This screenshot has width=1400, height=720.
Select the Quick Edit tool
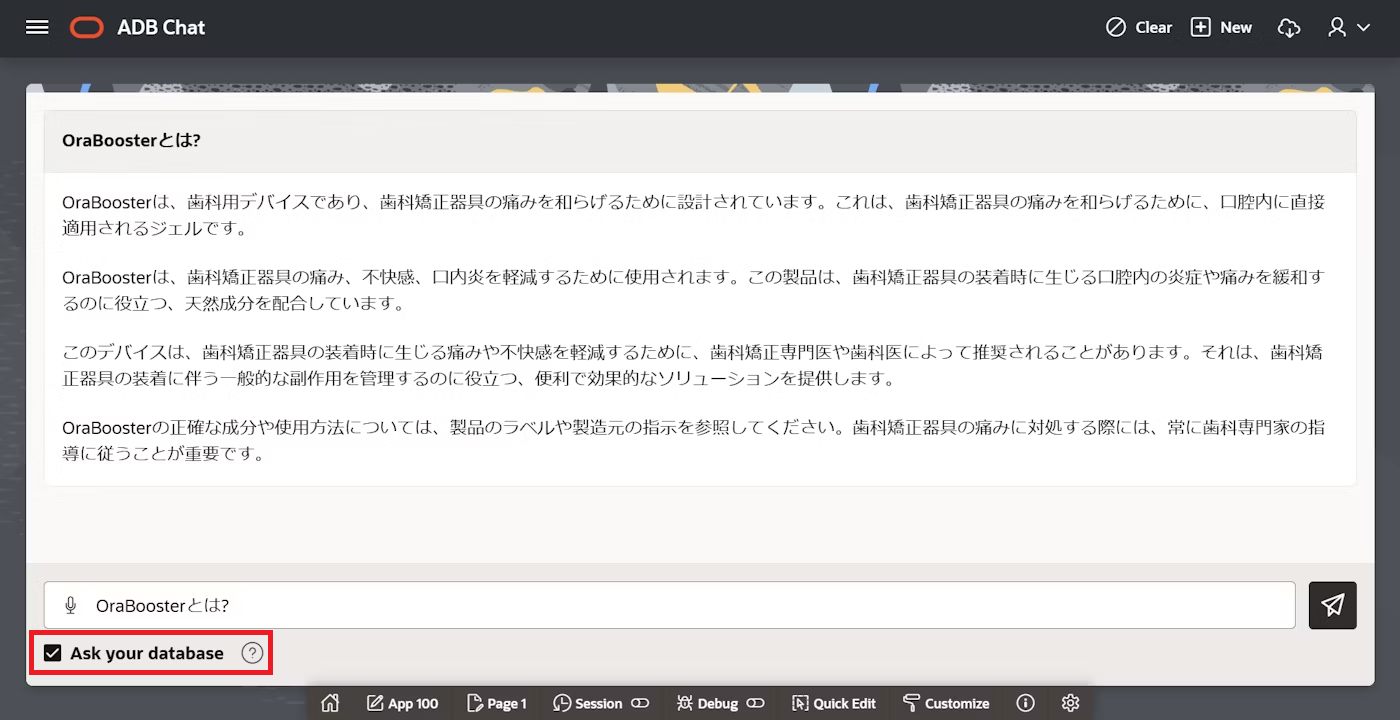834,703
